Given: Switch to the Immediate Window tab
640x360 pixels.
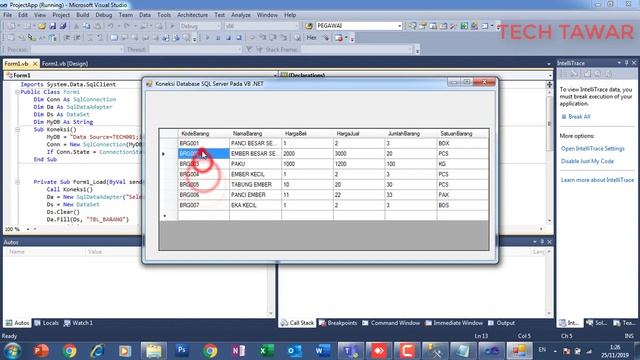Looking at the screenshot, I should click(x=454, y=323).
